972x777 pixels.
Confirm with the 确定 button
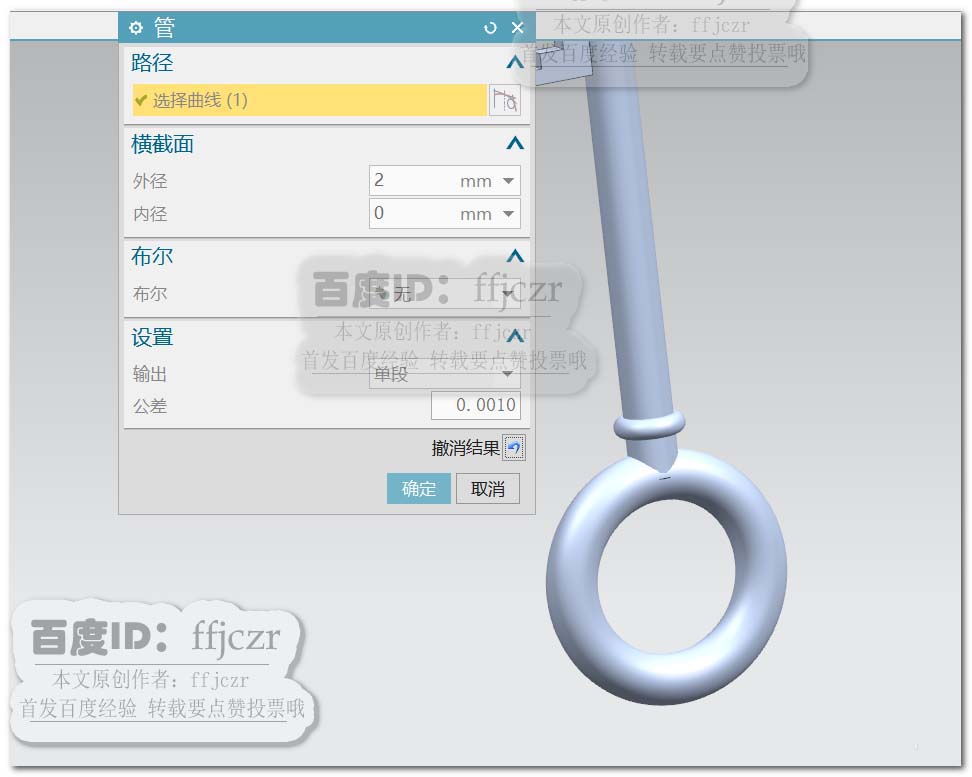(x=418, y=489)
